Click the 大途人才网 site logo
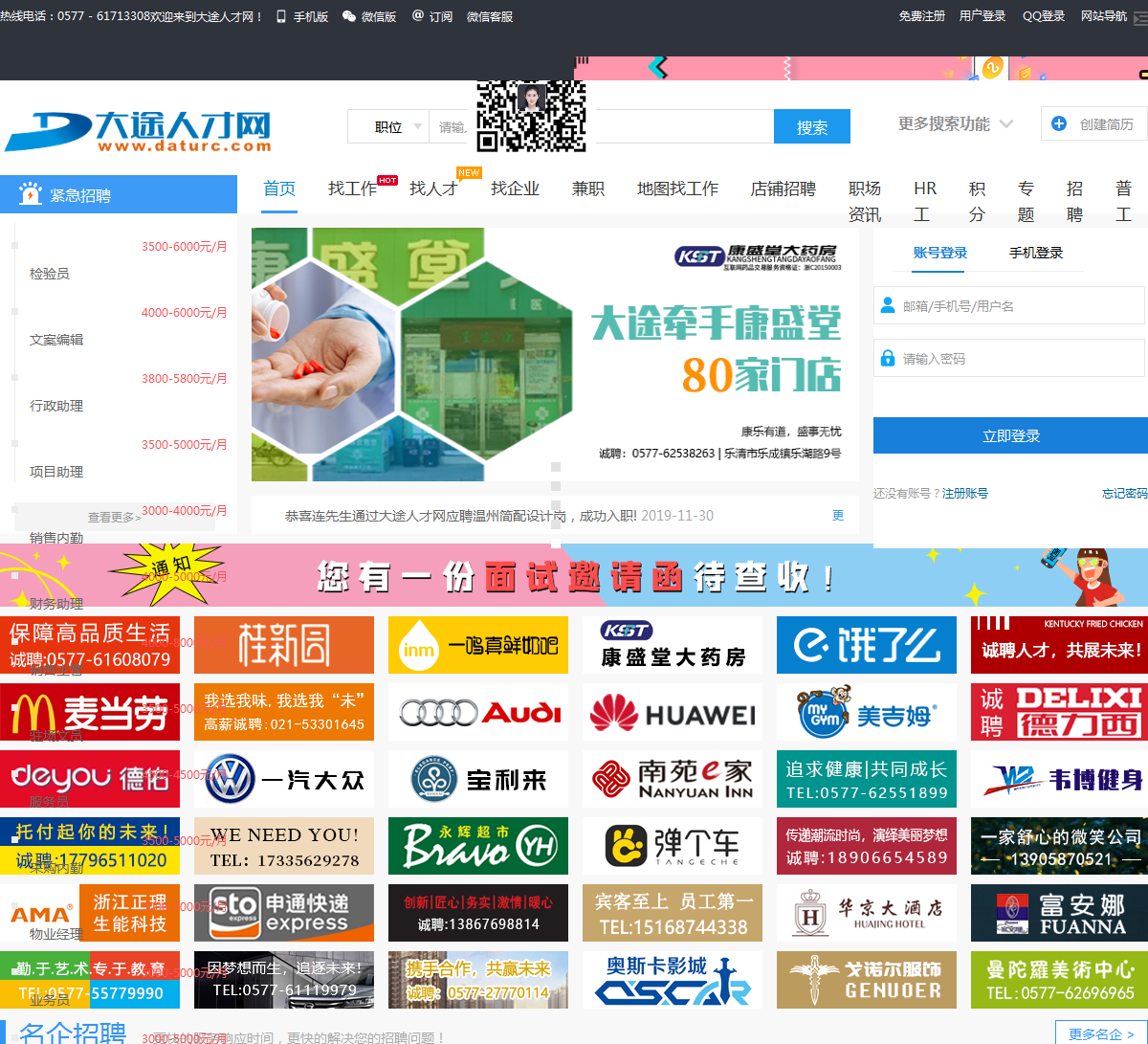This screenshot has width=1148, height=1044. [x=138, y=131]
